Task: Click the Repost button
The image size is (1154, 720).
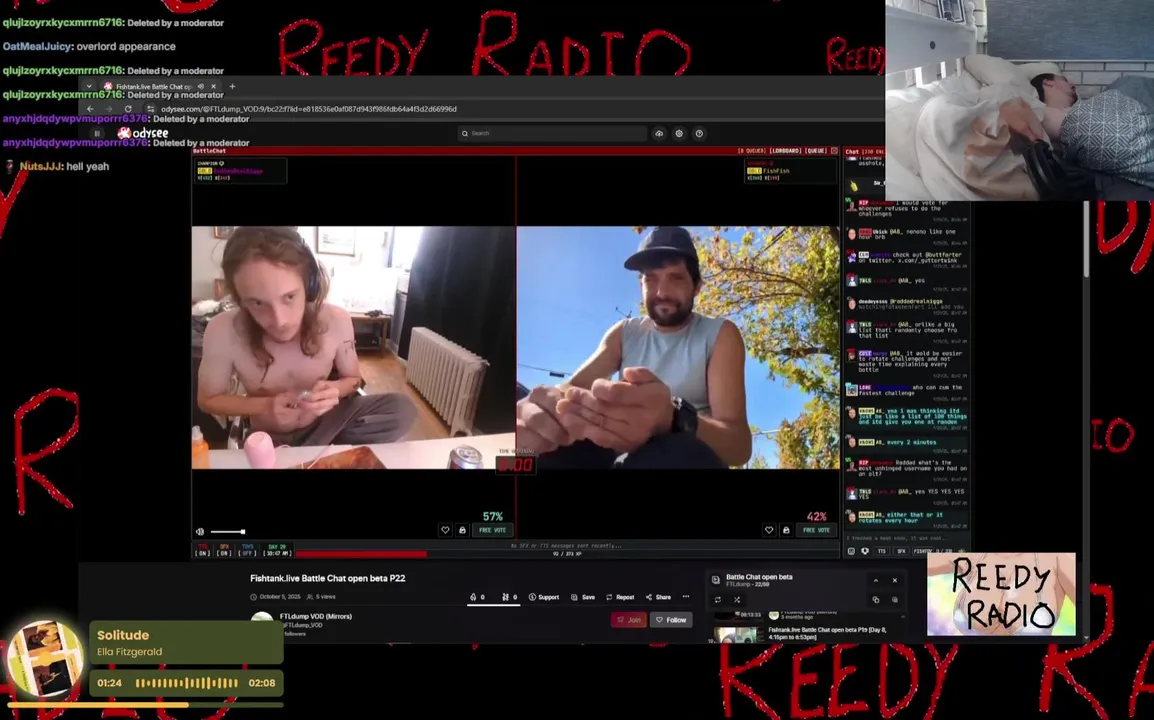Action: 620,597
